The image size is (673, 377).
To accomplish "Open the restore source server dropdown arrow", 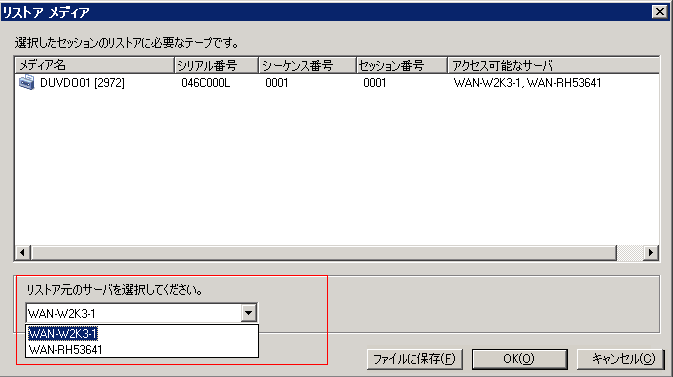I will click(x=249, y=313).
